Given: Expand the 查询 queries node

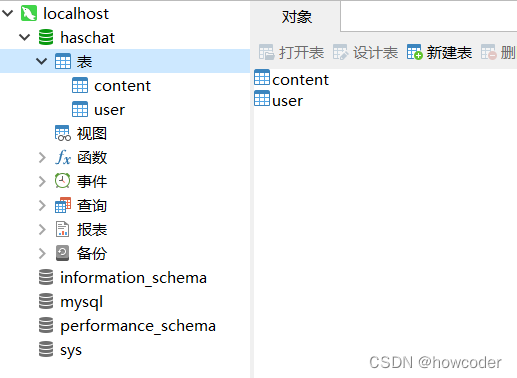Looking at the screenshot, I should [x=42, y=206].
